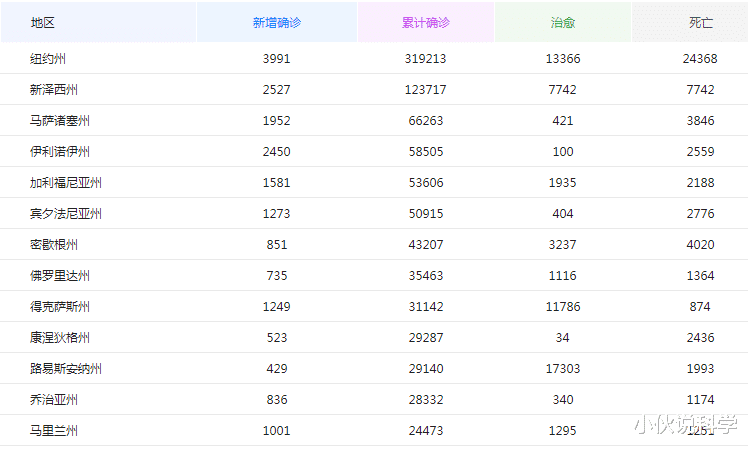Click new cases value 1952
The width and height of the screenshot is (748, 449).
tap(277, 121)
